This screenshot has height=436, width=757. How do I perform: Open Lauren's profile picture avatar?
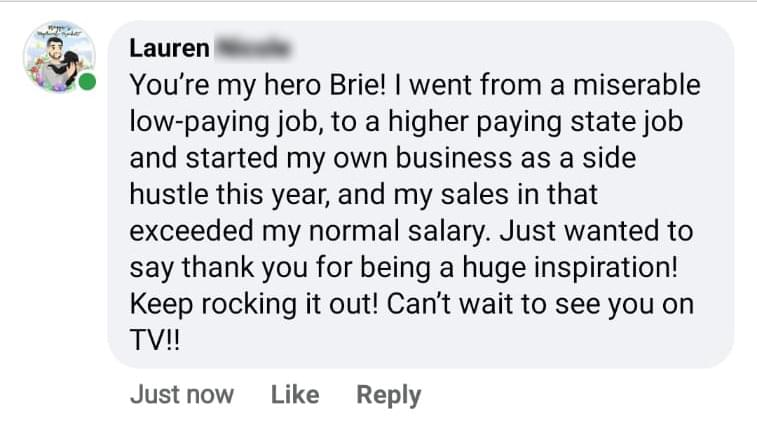click(x=59, y=57)
